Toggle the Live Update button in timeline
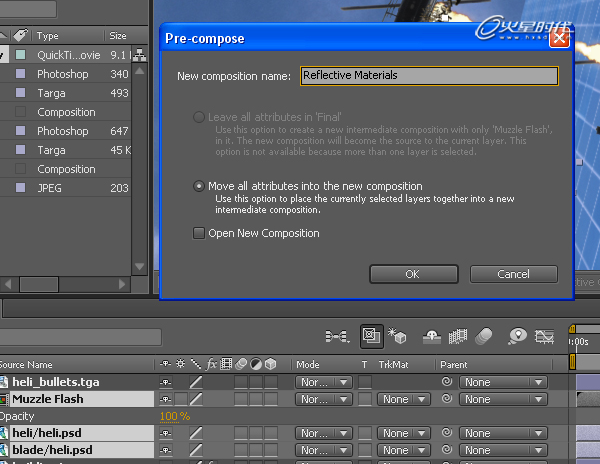 (371, 336)
